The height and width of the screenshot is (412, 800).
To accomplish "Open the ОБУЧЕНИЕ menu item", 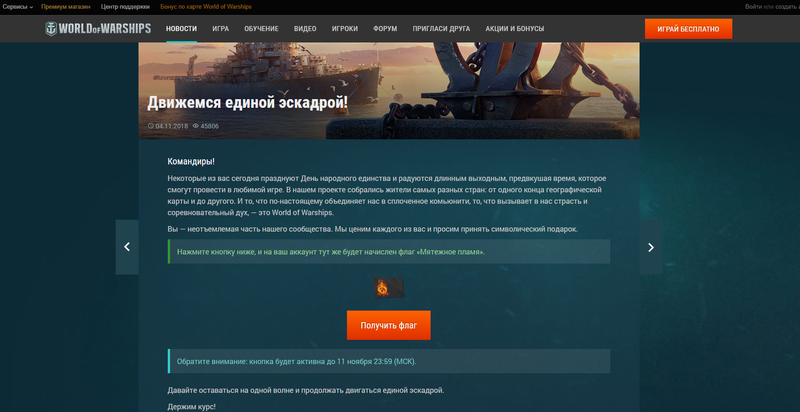I will [x=261, y=29].
